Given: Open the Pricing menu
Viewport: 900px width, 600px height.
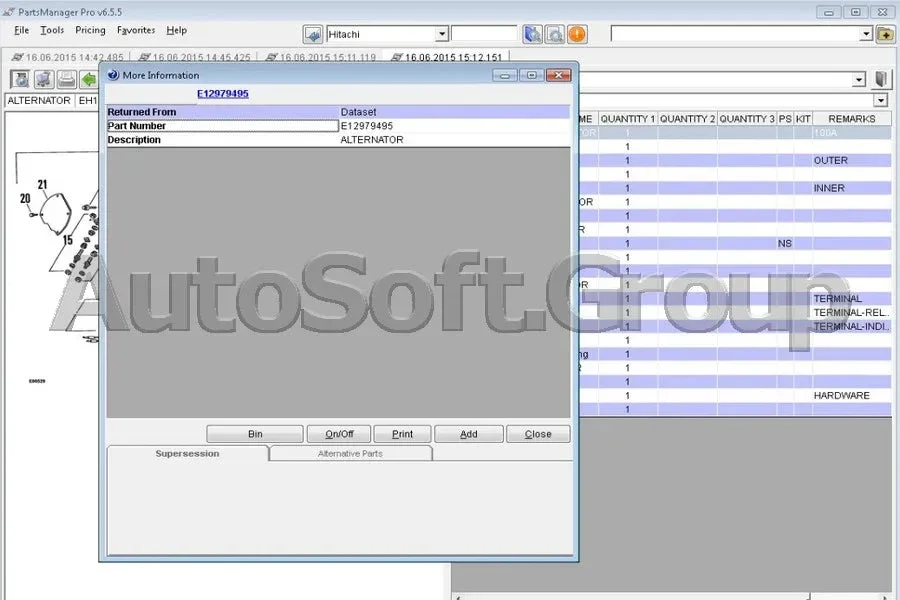Looking at the screenshot, I should [x=90, y=30].
